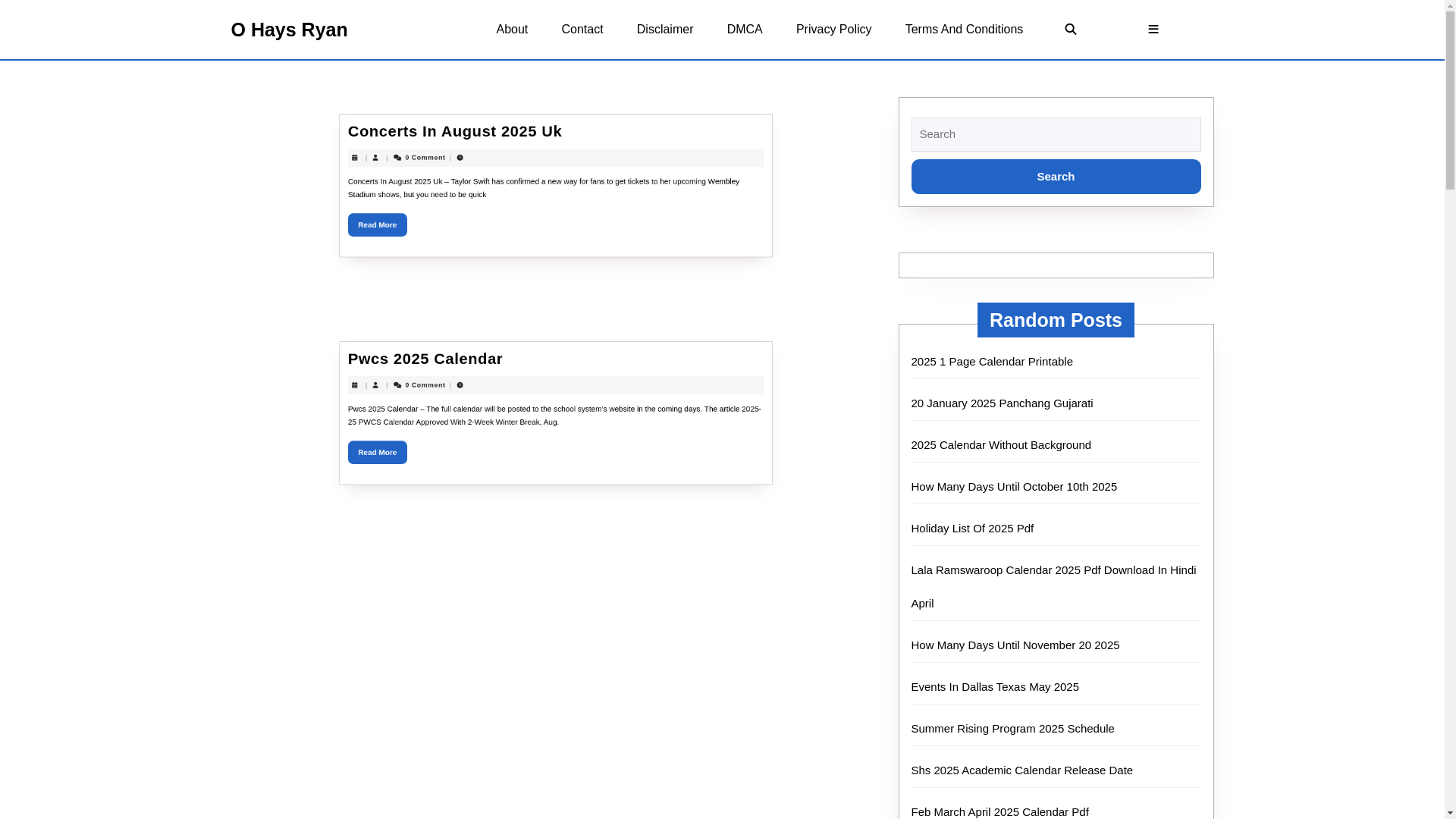
Task: Read More on Pwcs 2025 Calendar post
Action: [377, 453]
